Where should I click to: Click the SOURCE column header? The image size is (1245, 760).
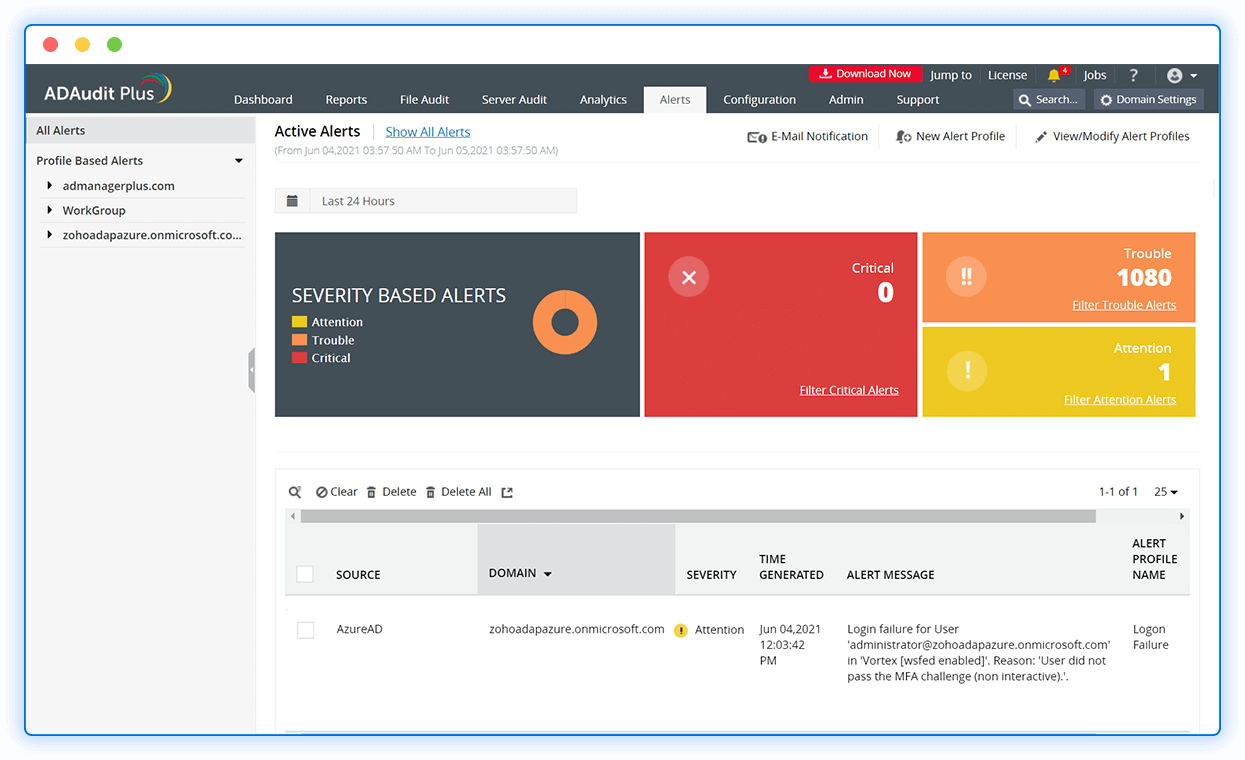358,575
